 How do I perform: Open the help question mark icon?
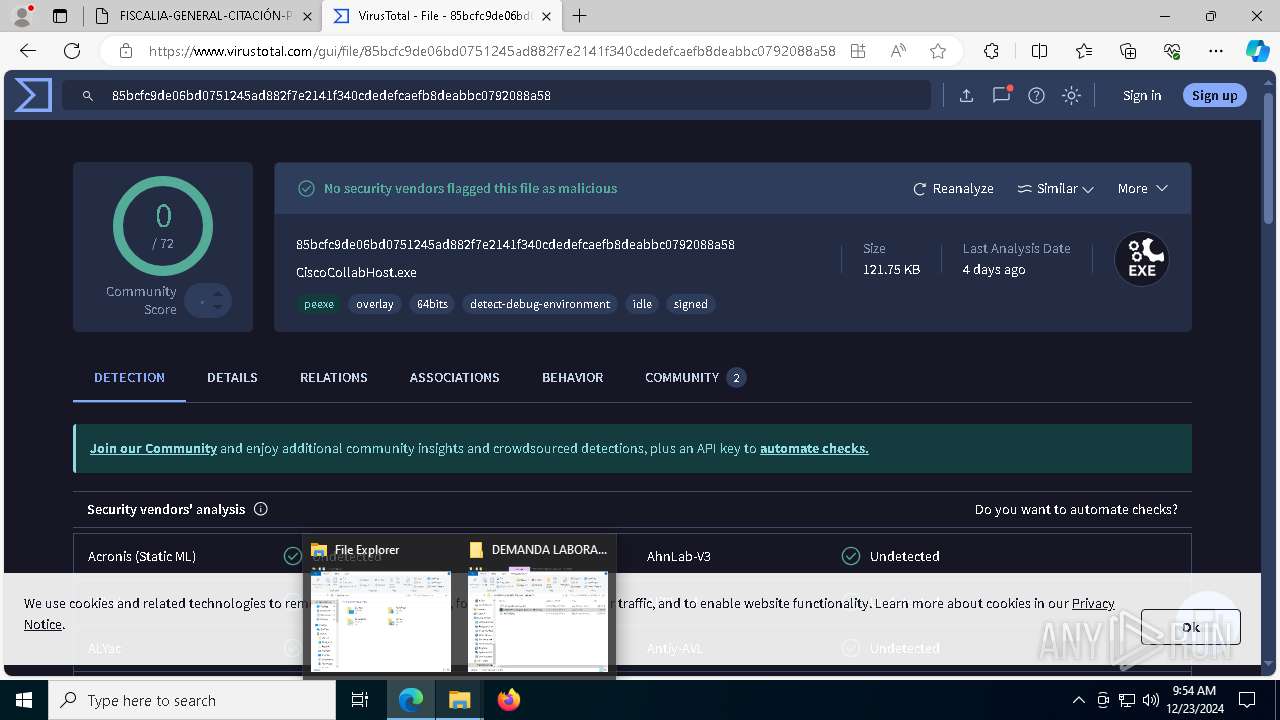point(1036,96)
